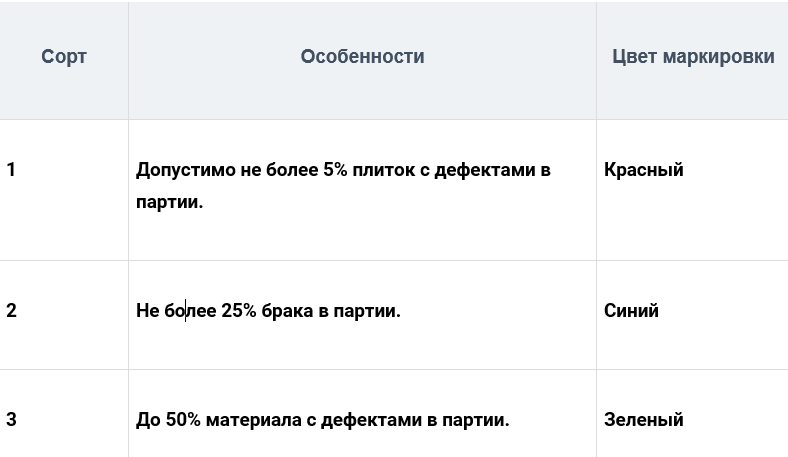Click the "Красный" marking color cell

pos(644,170)
